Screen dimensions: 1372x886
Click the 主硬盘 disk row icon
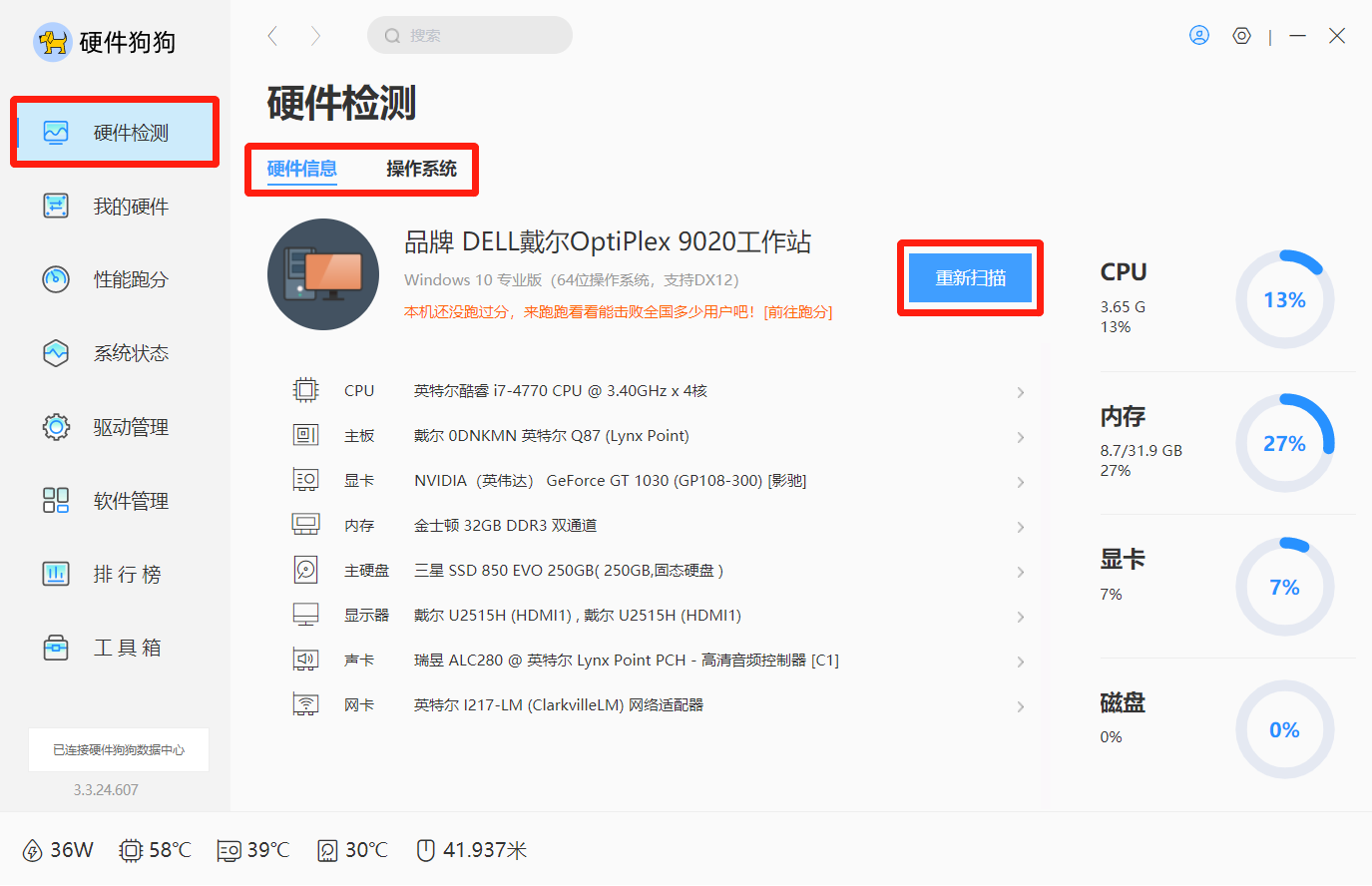coord(305,570)
